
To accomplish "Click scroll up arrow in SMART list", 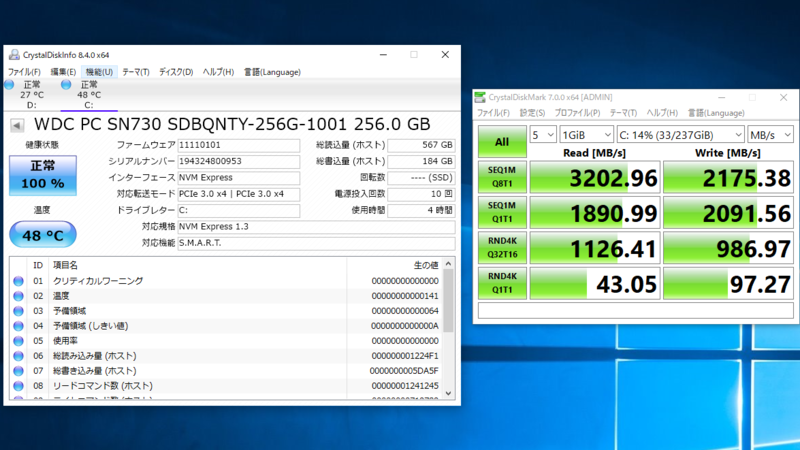I will [x=448, y=264].
